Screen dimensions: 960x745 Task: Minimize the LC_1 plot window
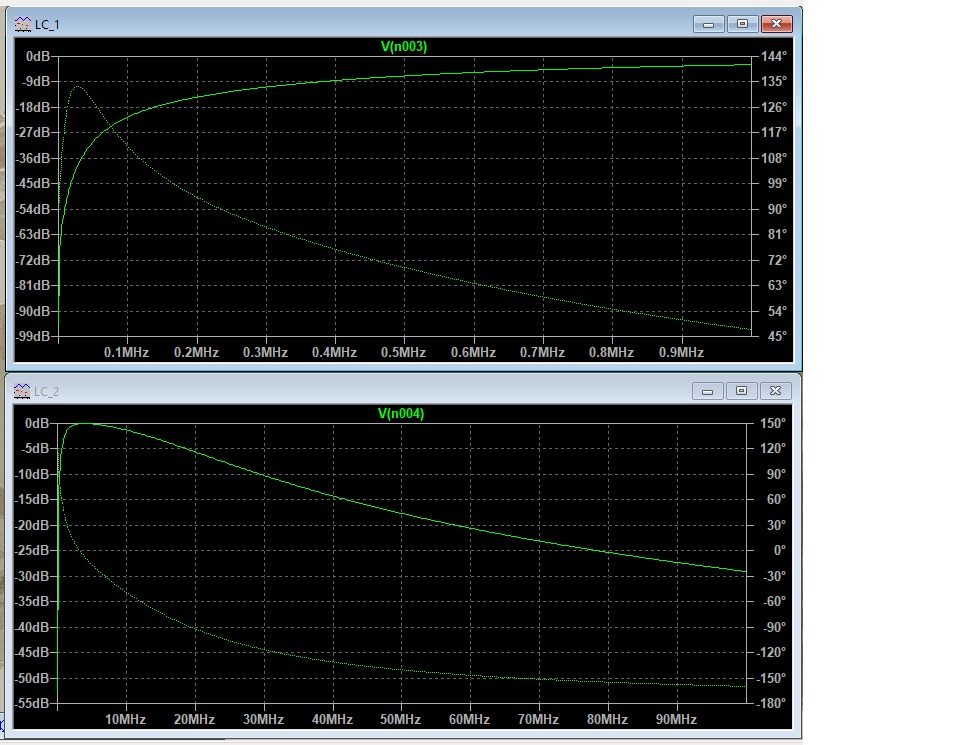pyautogui.click(x=708, y=24)
